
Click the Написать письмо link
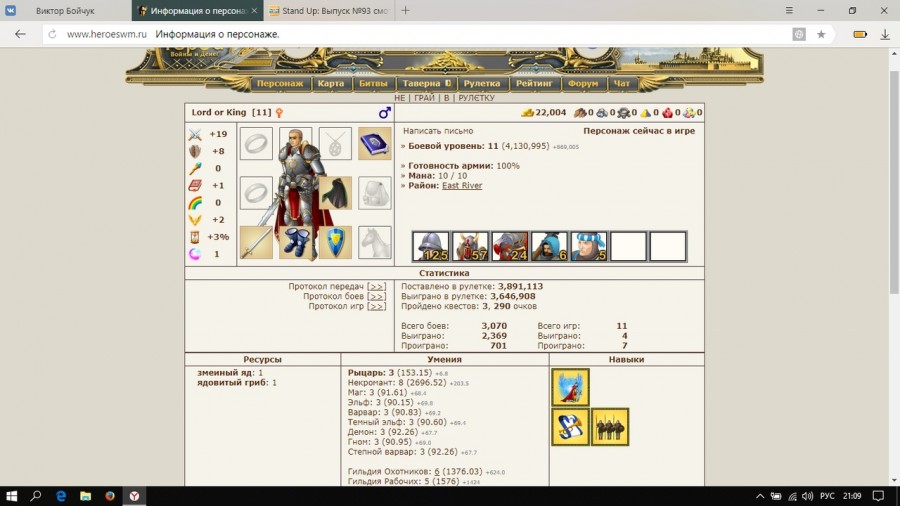(438, 131)
